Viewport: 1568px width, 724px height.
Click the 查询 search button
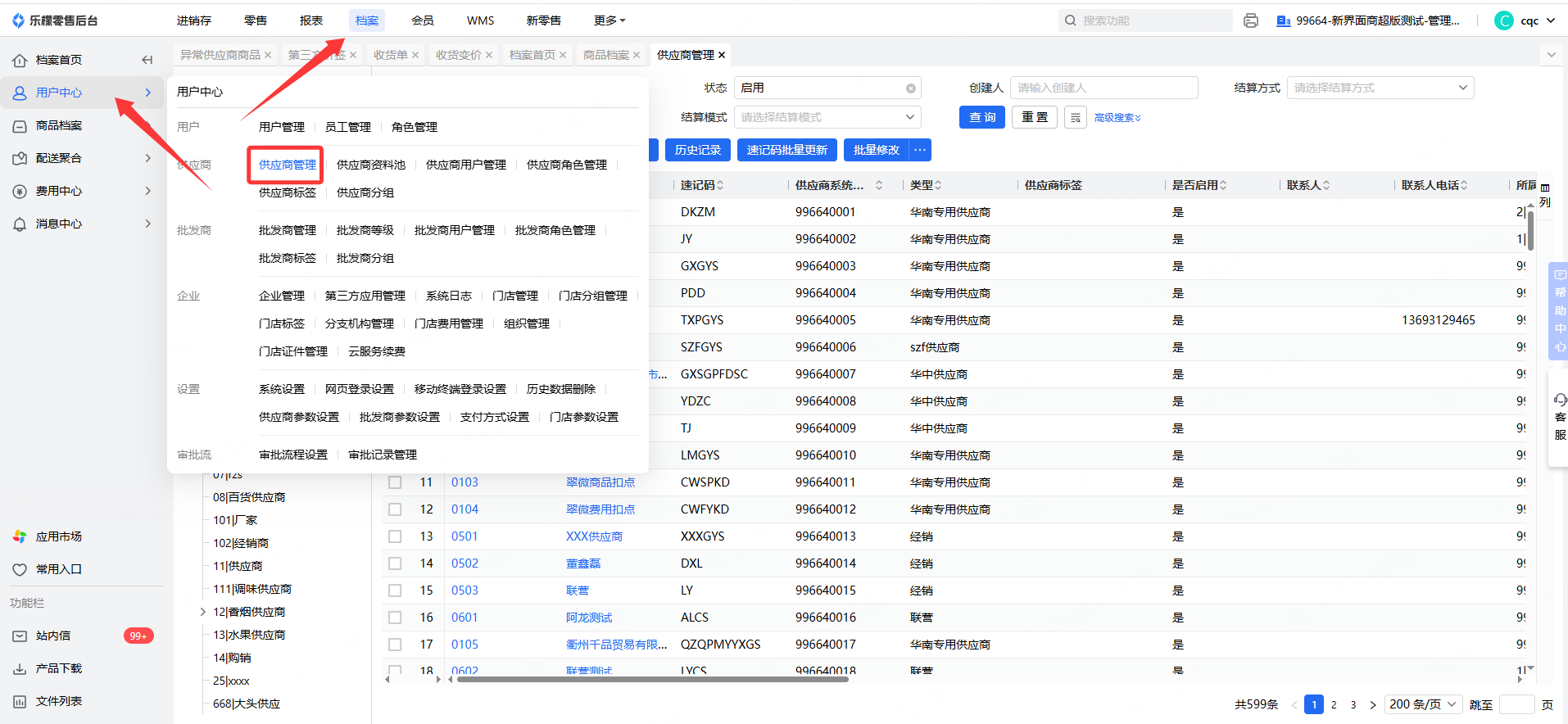[x=981, y=117]
